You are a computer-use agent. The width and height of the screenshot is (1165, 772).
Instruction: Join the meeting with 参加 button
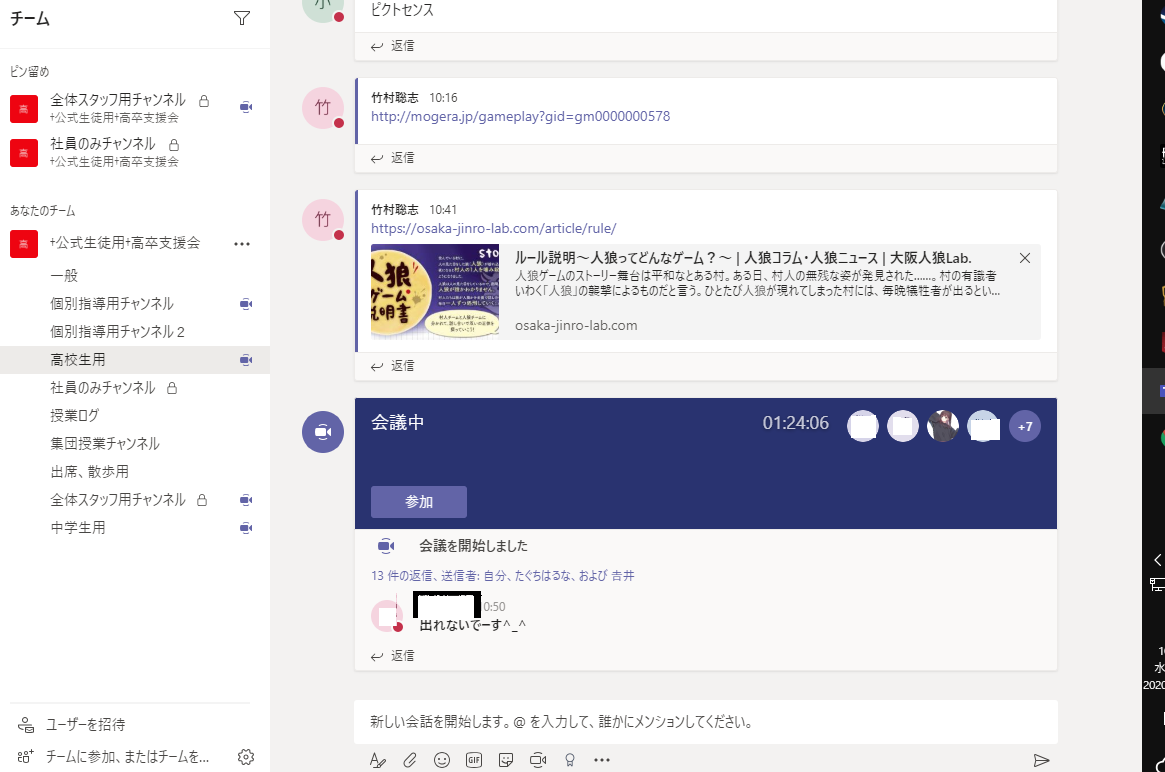pyautogui.click(x=418, y=502)
